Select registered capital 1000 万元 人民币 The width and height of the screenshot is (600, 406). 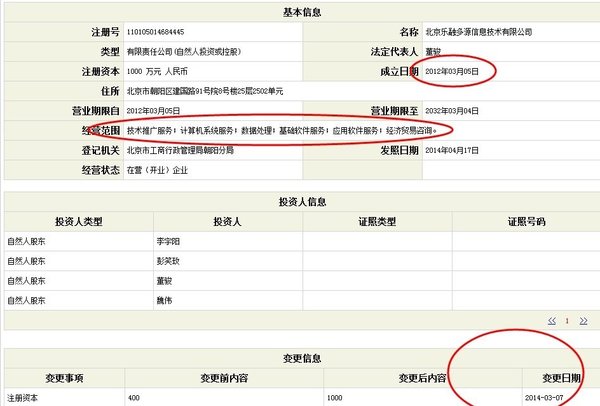[x=157, y=71]
